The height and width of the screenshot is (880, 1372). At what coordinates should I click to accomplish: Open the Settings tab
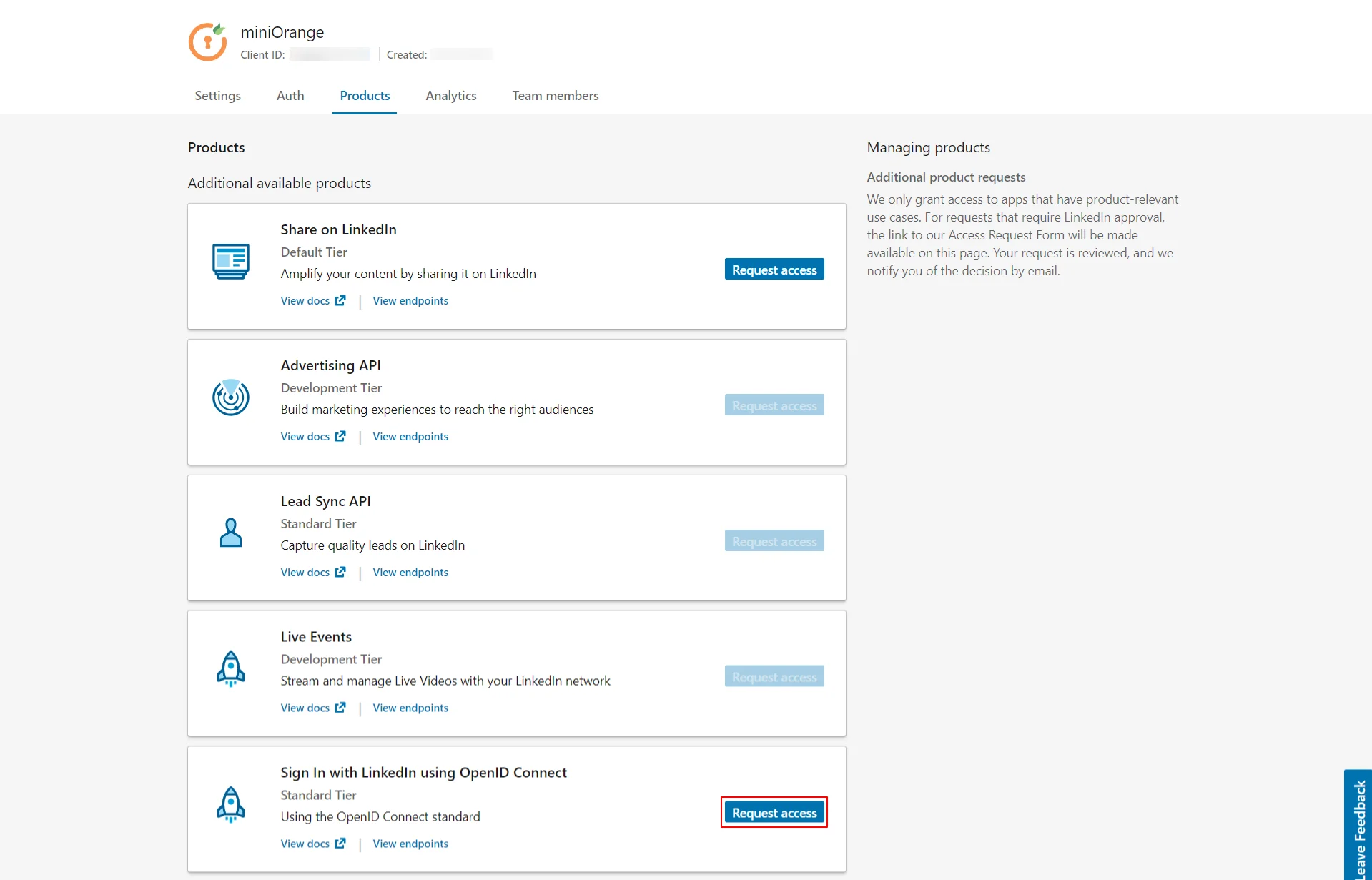[218, 96]
